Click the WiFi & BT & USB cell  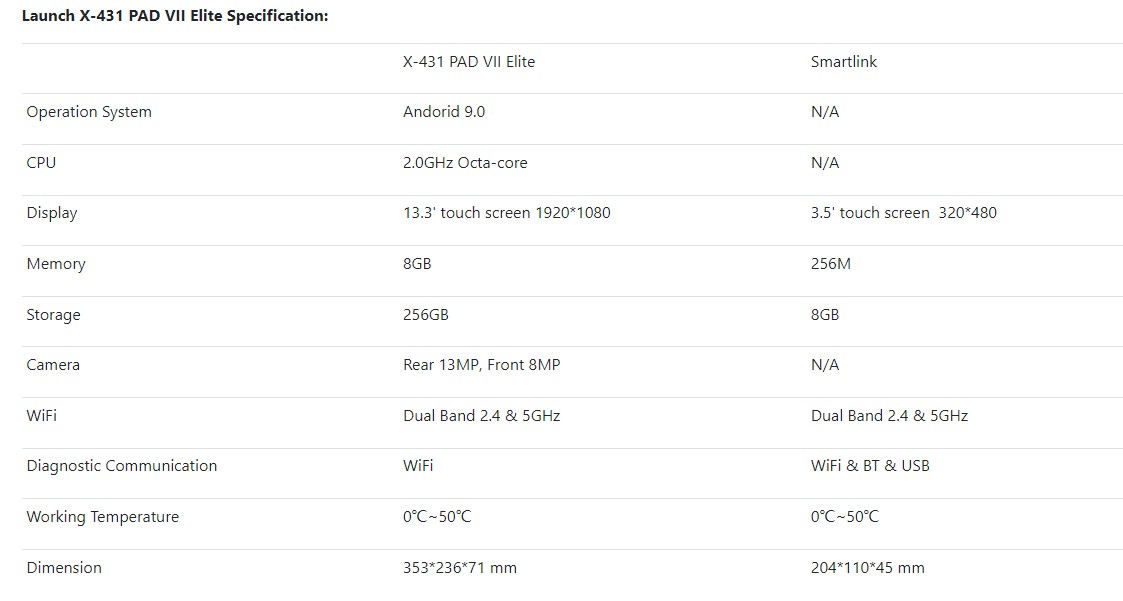(x=870, y=466)
